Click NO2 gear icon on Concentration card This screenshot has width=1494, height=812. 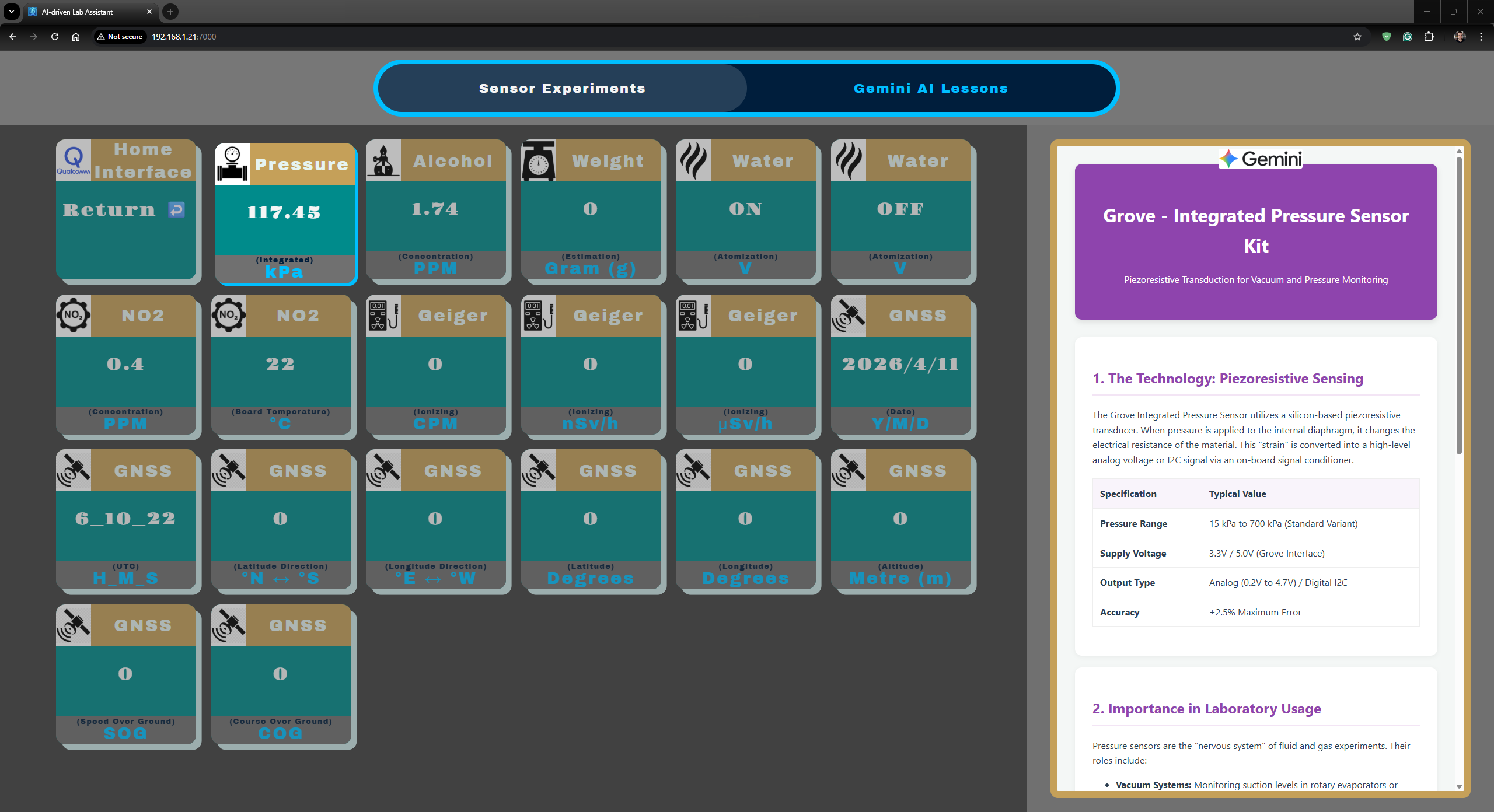click(x=74, y=315)
